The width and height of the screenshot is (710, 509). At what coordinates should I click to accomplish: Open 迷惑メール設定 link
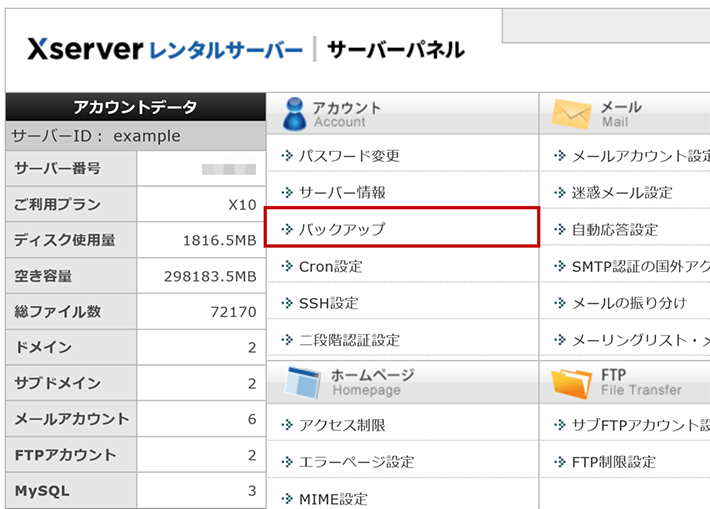click(x=622, y=192)
